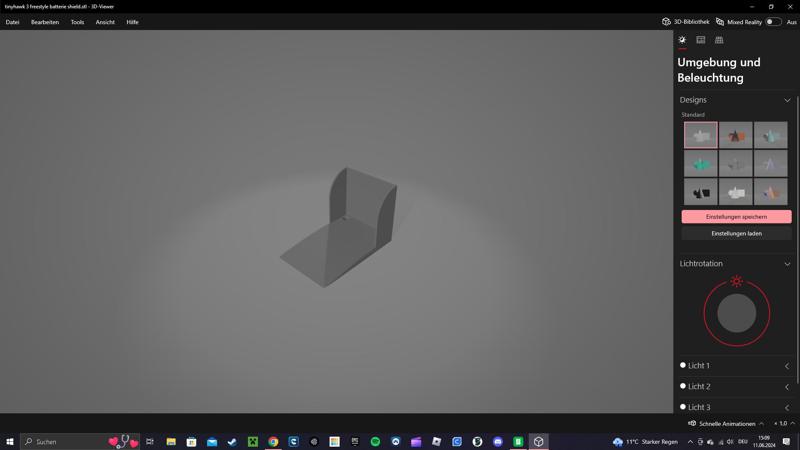Open the Environment and Lighting tab (sun icon)

click(x=682, y=40)
